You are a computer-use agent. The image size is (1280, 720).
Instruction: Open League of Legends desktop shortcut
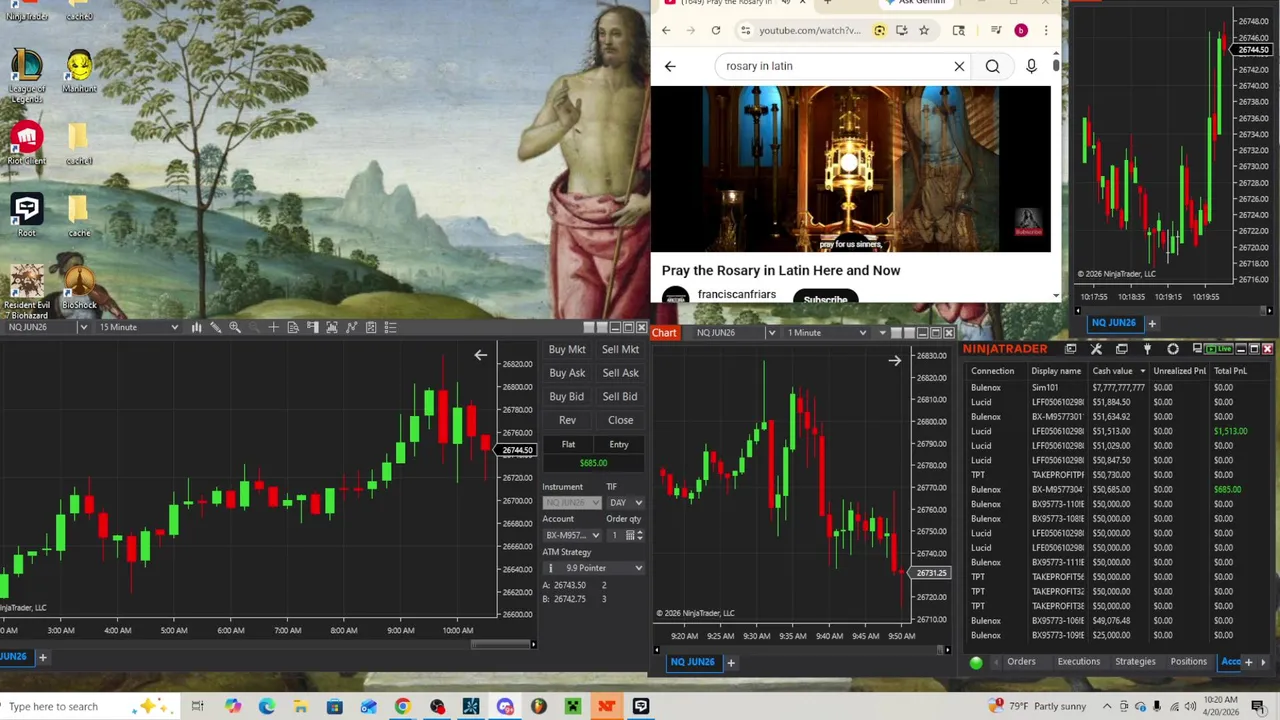(x=27, y=76)
